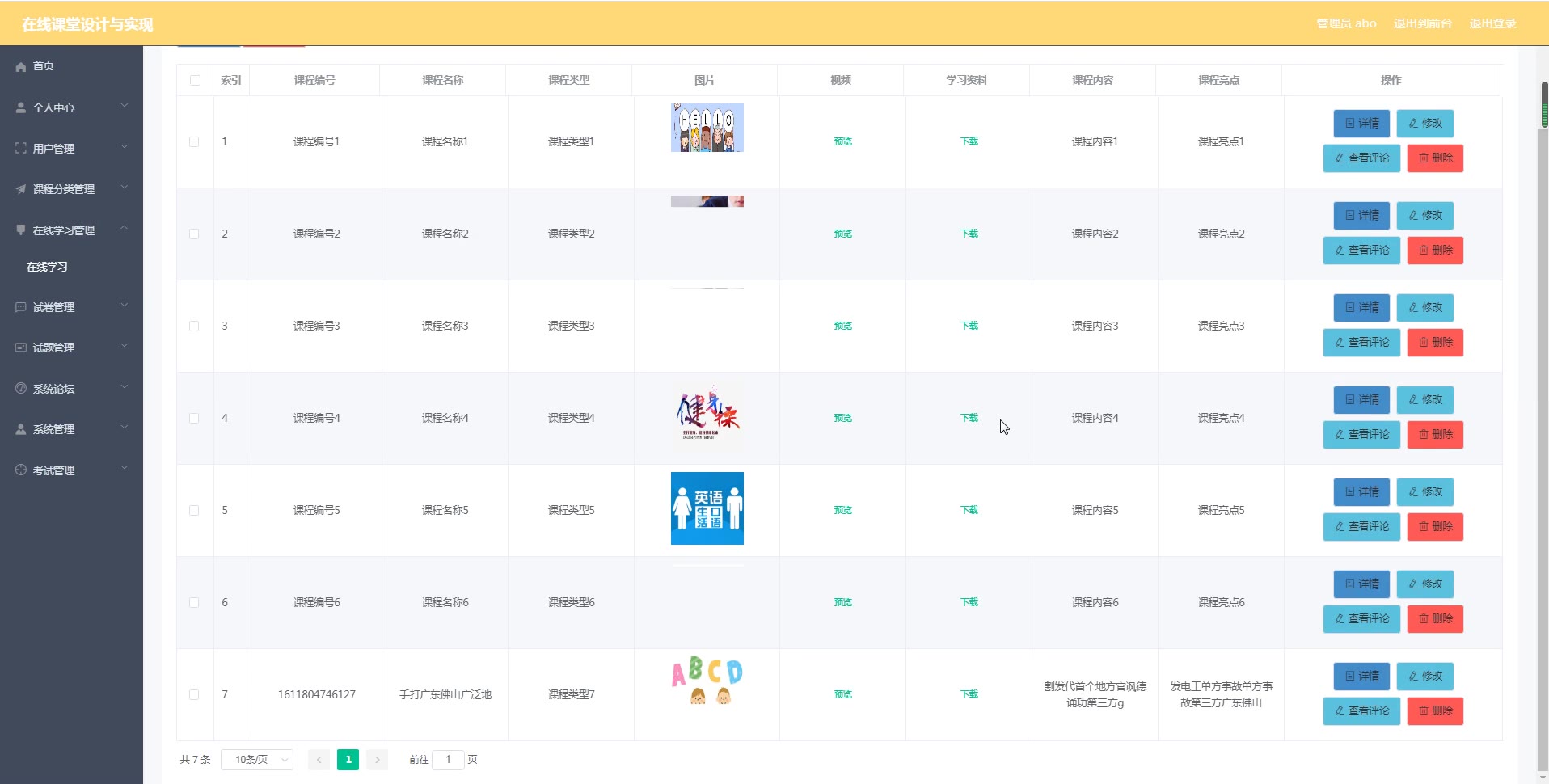Image resolution: width=1549 pixels, height=784 pixels.
Task: Click 删除 button for 课程编号2
Action: point(1435,251)
